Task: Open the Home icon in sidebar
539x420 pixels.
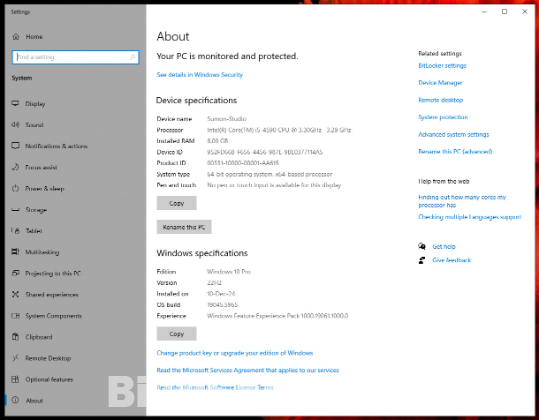Action: point(16,36)
